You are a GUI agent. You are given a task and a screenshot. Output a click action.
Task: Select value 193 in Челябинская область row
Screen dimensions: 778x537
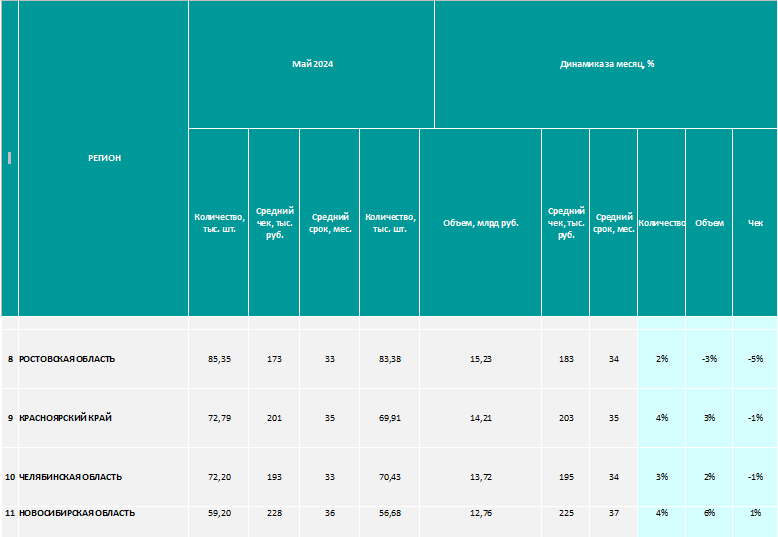coord(274,477)
